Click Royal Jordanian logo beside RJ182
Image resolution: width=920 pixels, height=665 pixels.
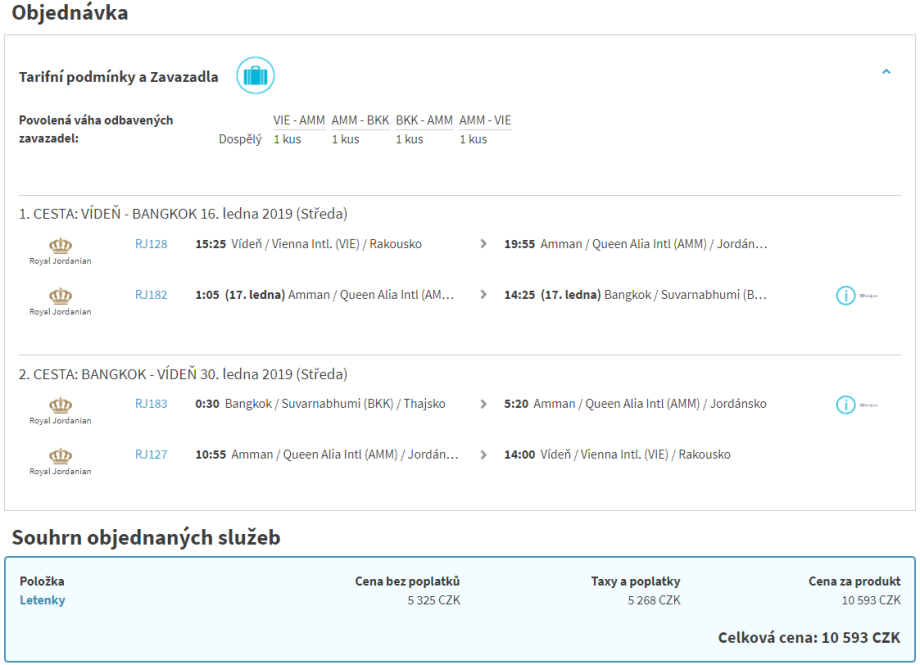[60, 300]
